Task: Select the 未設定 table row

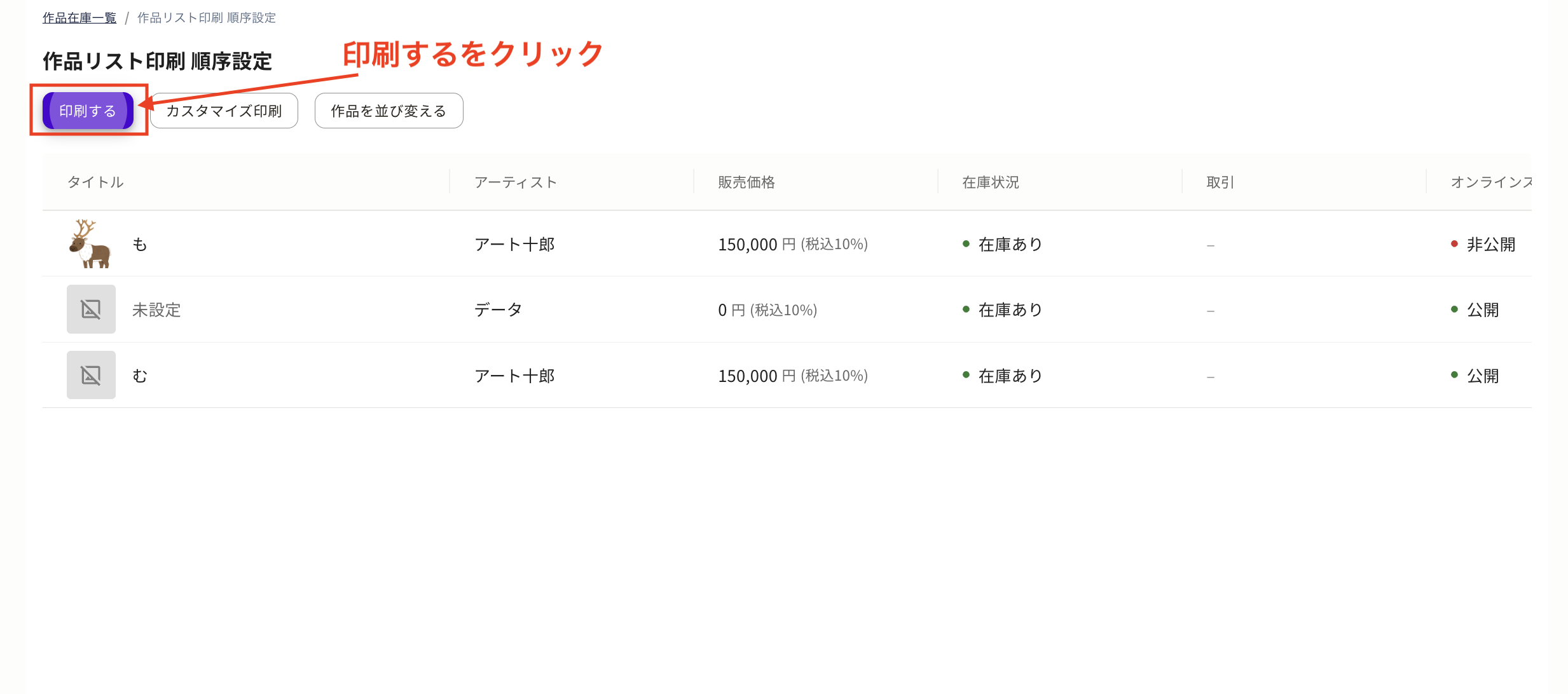Action: (636, 310)
